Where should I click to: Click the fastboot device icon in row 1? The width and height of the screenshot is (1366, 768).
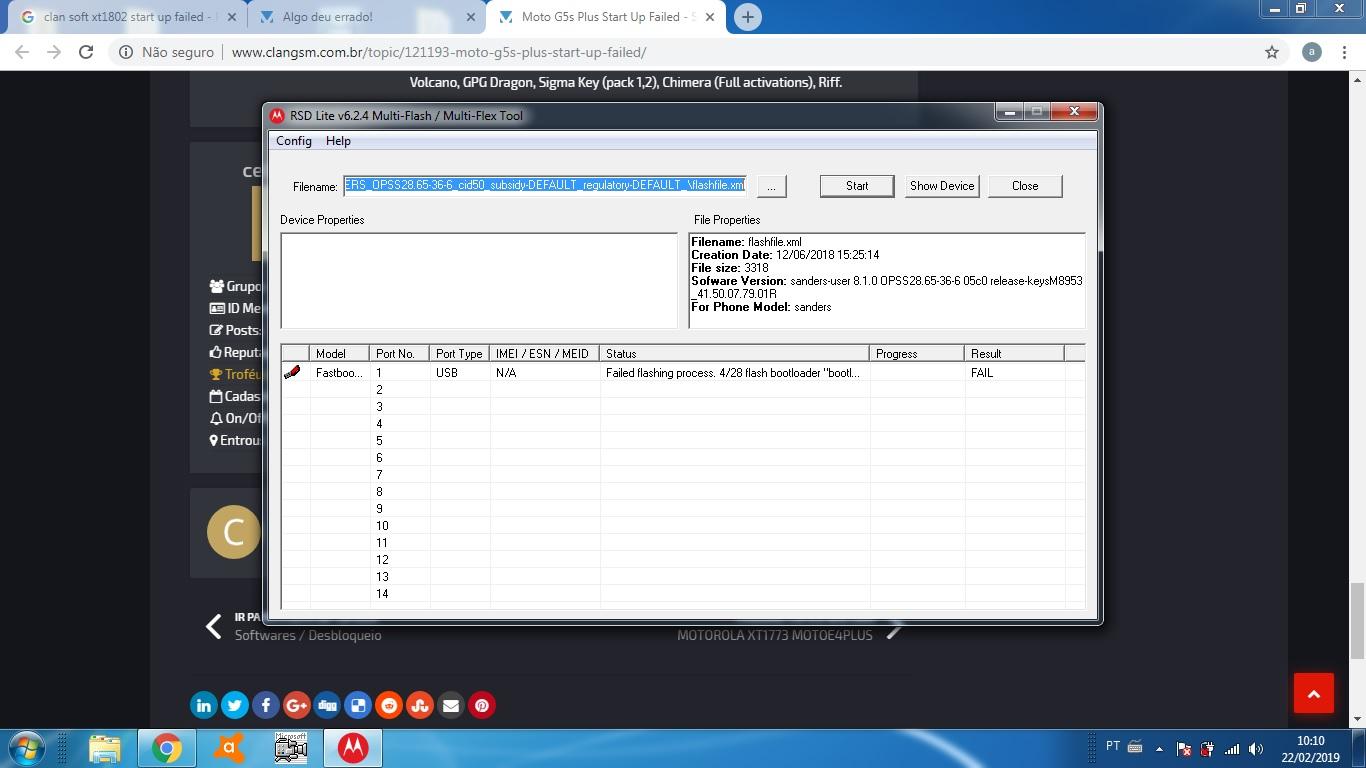coord(292,372)
